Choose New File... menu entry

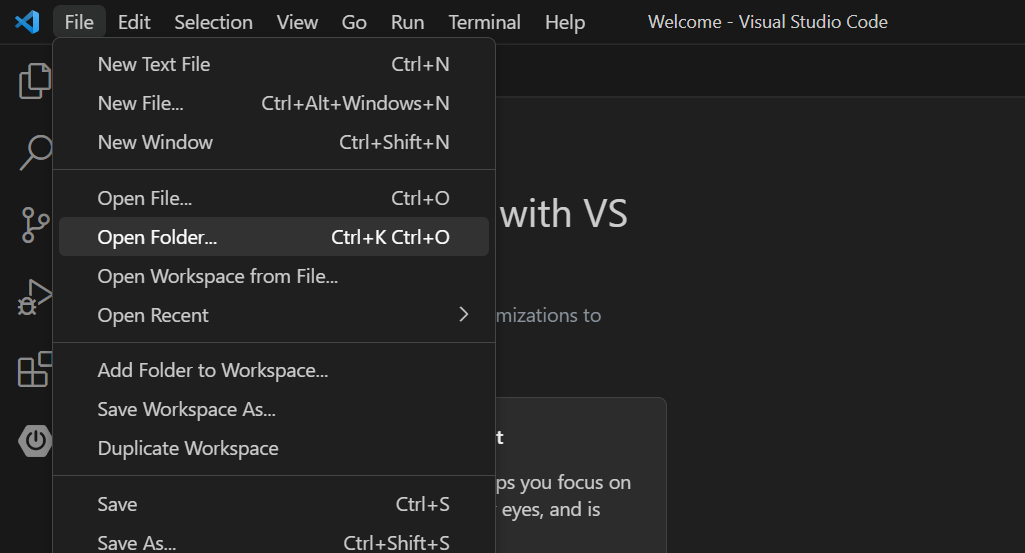tap(274, 103)
